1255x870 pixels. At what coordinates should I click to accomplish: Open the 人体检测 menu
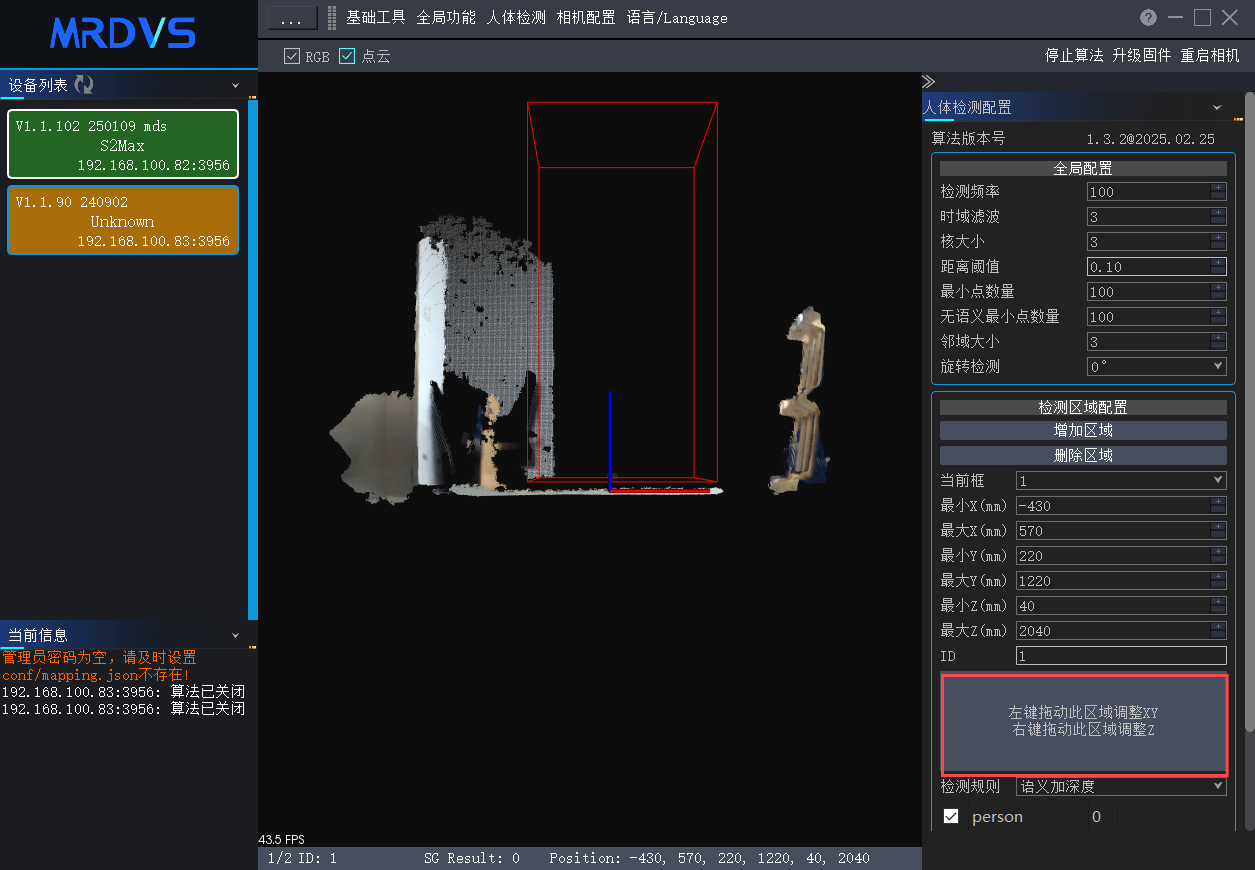(516, 18)
